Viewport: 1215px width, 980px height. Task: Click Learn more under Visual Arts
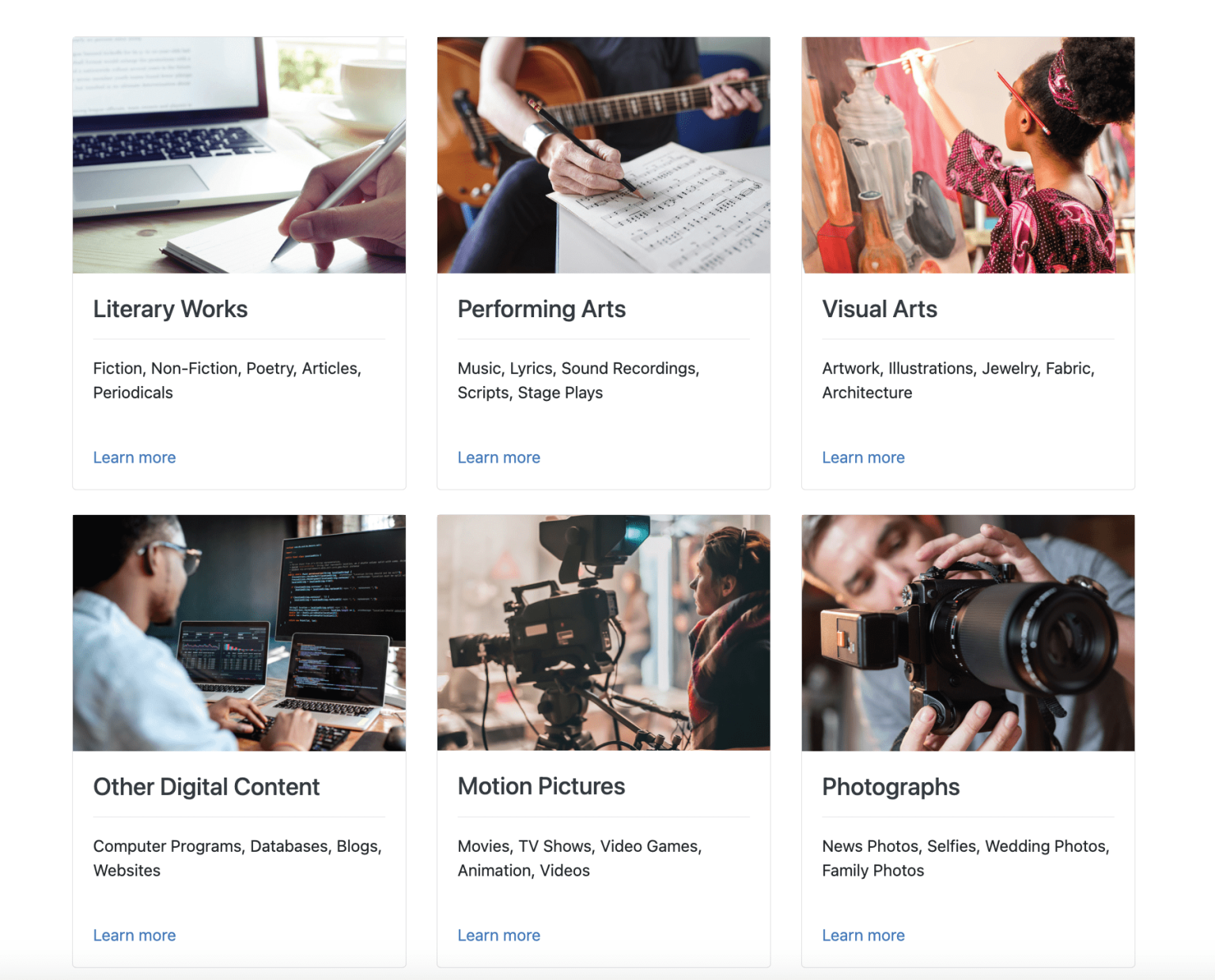(x=863, y=457)
